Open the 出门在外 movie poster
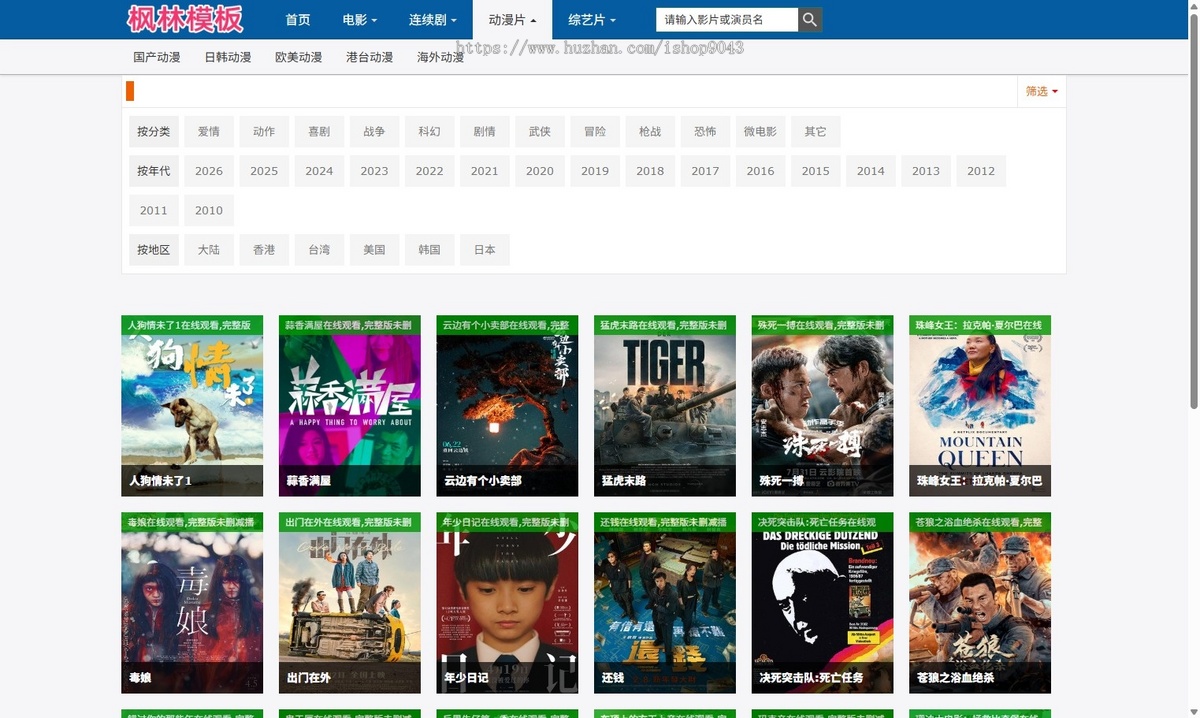The image size is (1200, 718). [350, 603]
